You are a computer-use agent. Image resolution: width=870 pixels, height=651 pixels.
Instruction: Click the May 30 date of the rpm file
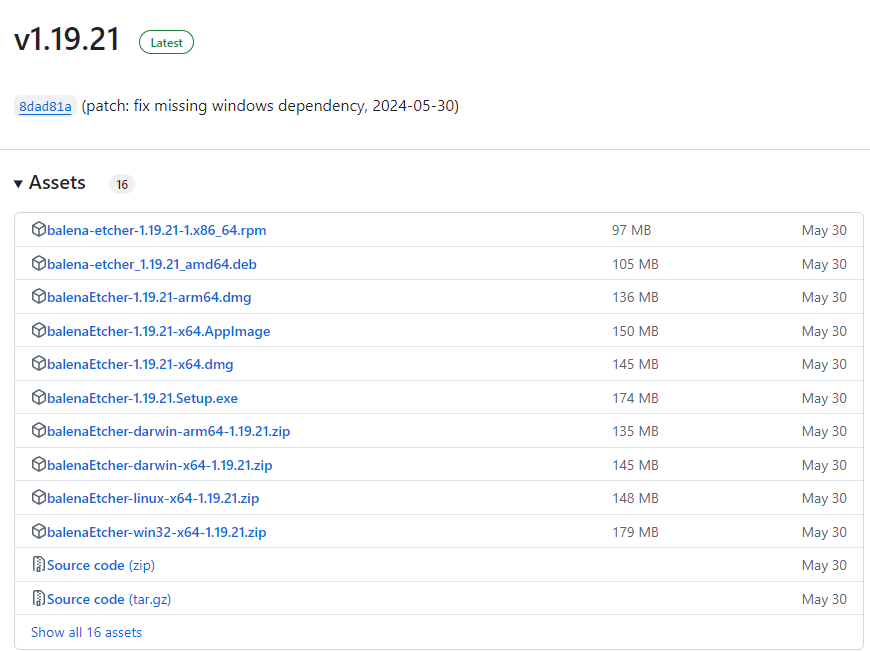click(824, 230)
